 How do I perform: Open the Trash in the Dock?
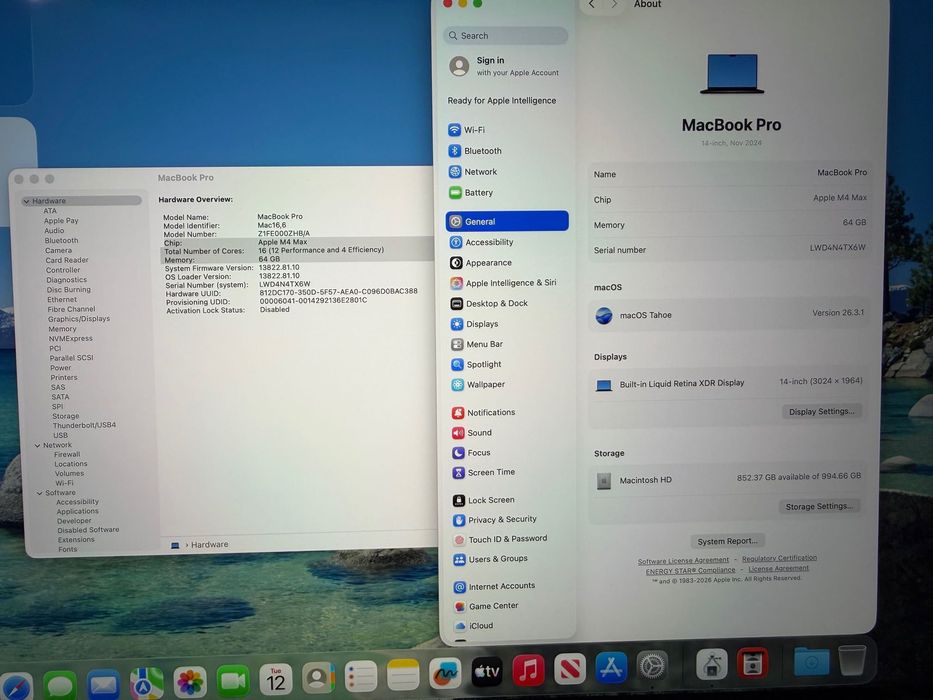pos(851,660)
